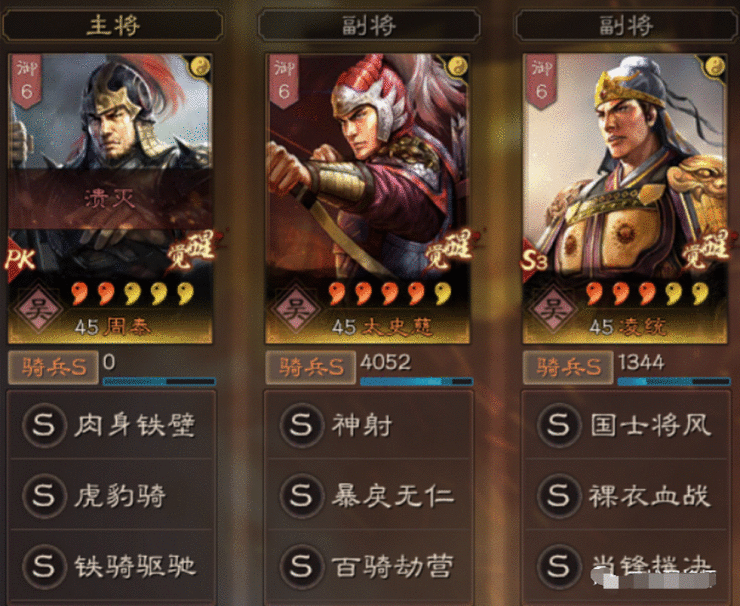The width and height of the screenshot is (740, 606).
Task: Click 太史慈's troop bar showing 4052
Action: pos(416,381)
